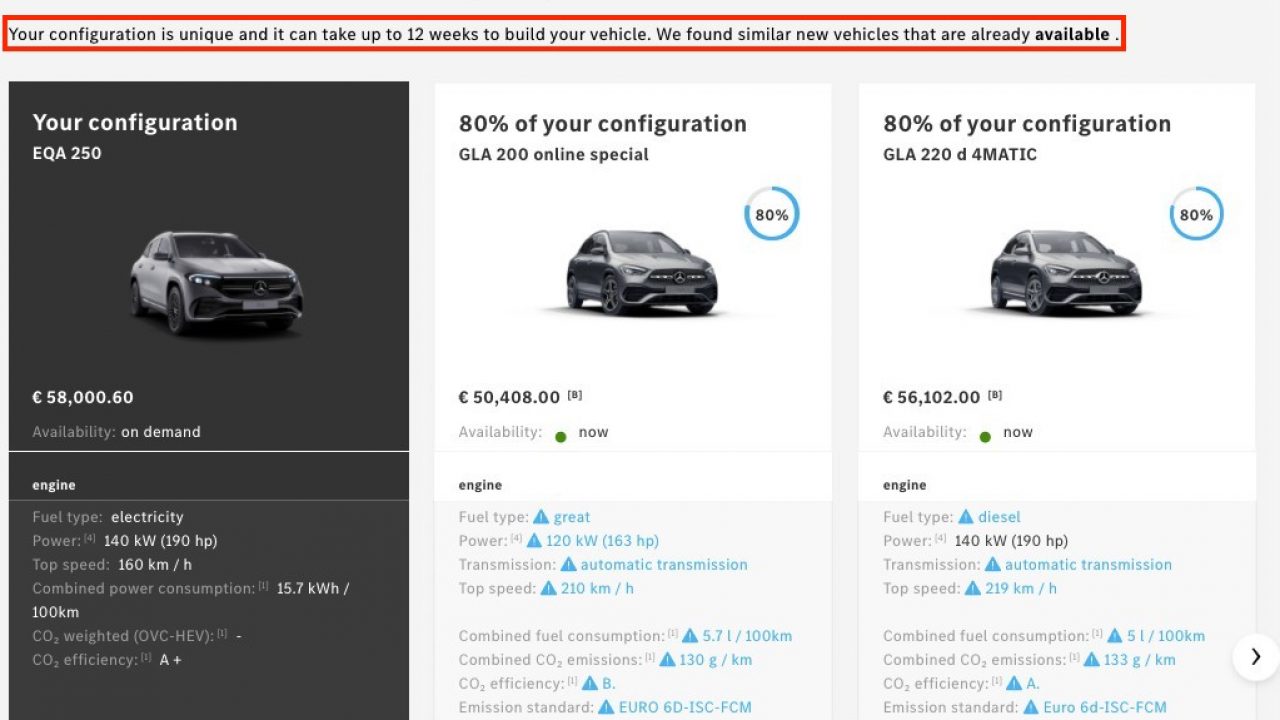Viewport: 1280px width, 720px height.
Task: Click the 80% match ring on GLA 200
Action: tap(772, 214)
